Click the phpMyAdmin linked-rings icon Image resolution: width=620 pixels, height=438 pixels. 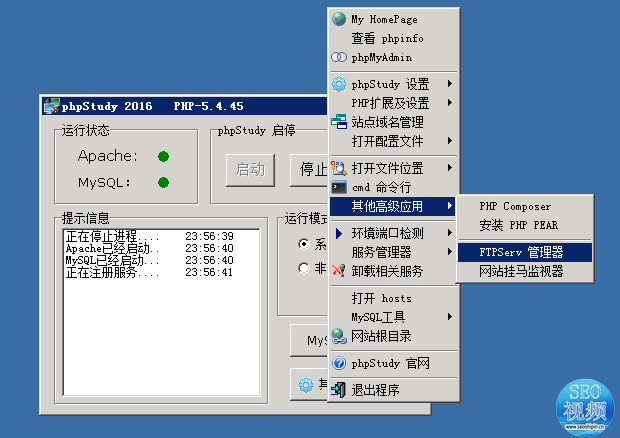click(x=339, y=57)
